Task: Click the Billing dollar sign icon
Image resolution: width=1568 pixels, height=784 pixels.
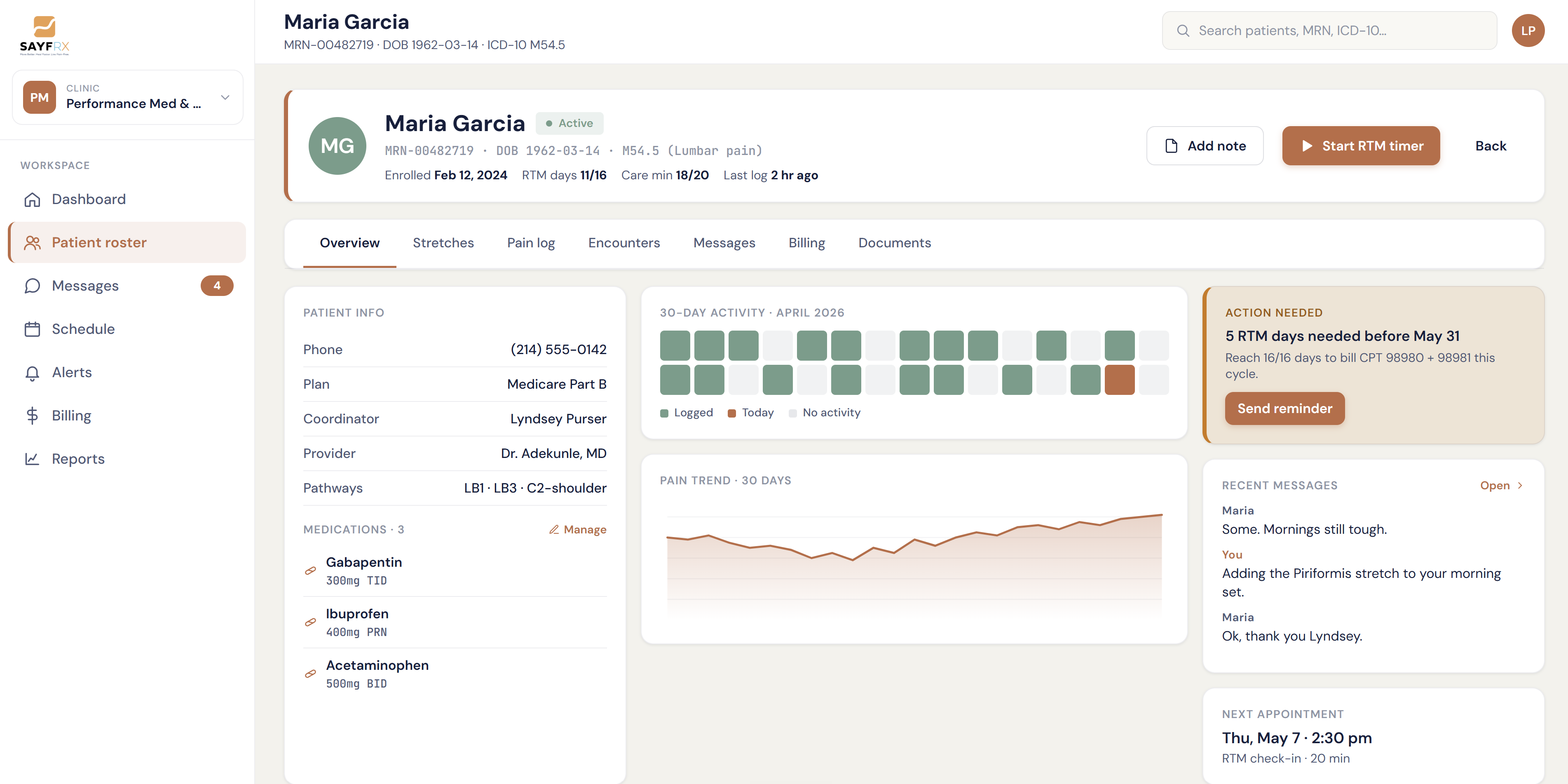Action: click(x=32, y=416)
